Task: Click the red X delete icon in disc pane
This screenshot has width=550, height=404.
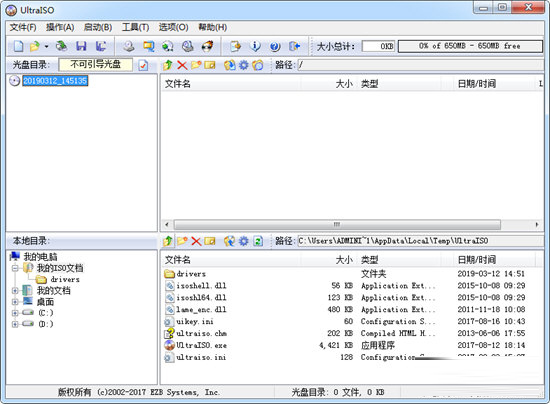Action: (182, 65)
